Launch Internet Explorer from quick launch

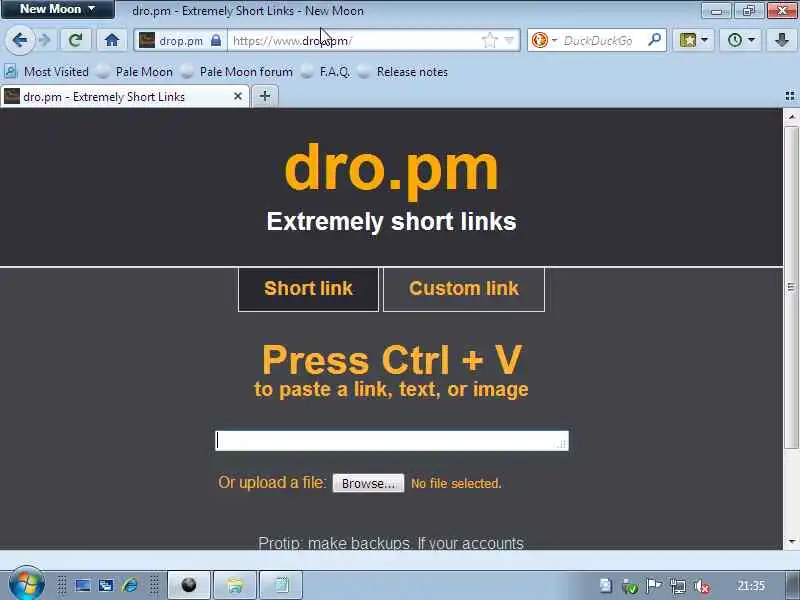130,585
